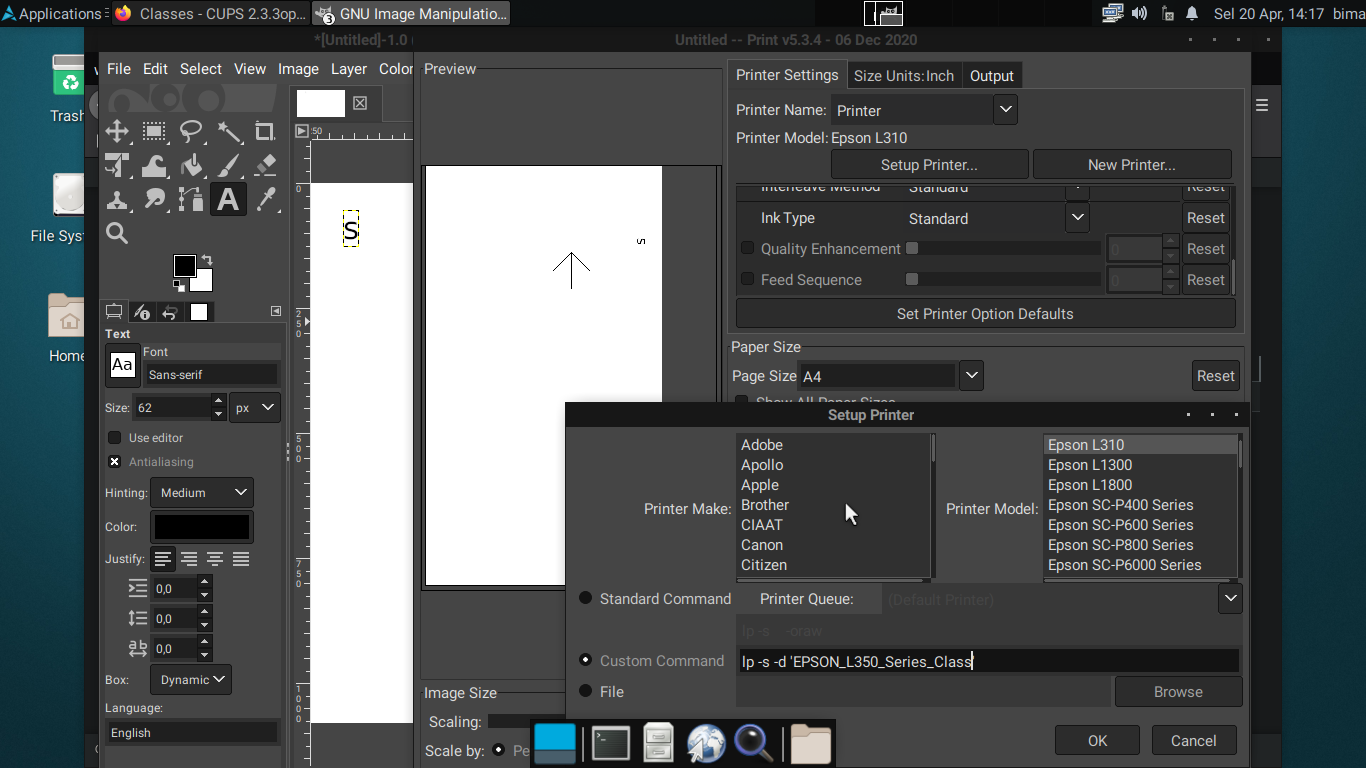Reset colors to default black and white

point(179,286)
